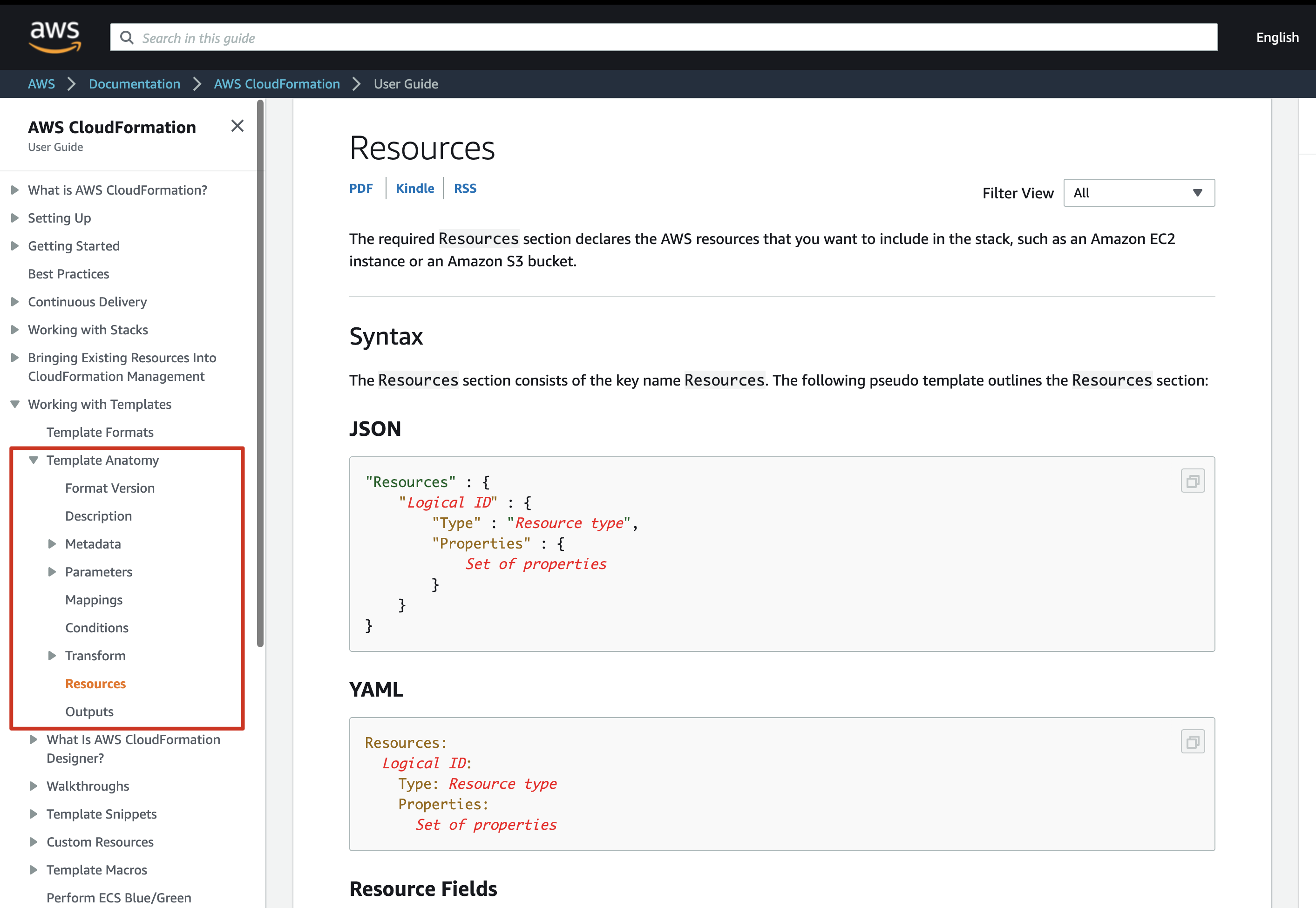Open the Filter View dropdown
Image resolution: width=1316 pixels, height=908 pixels.
(1139, 193)
